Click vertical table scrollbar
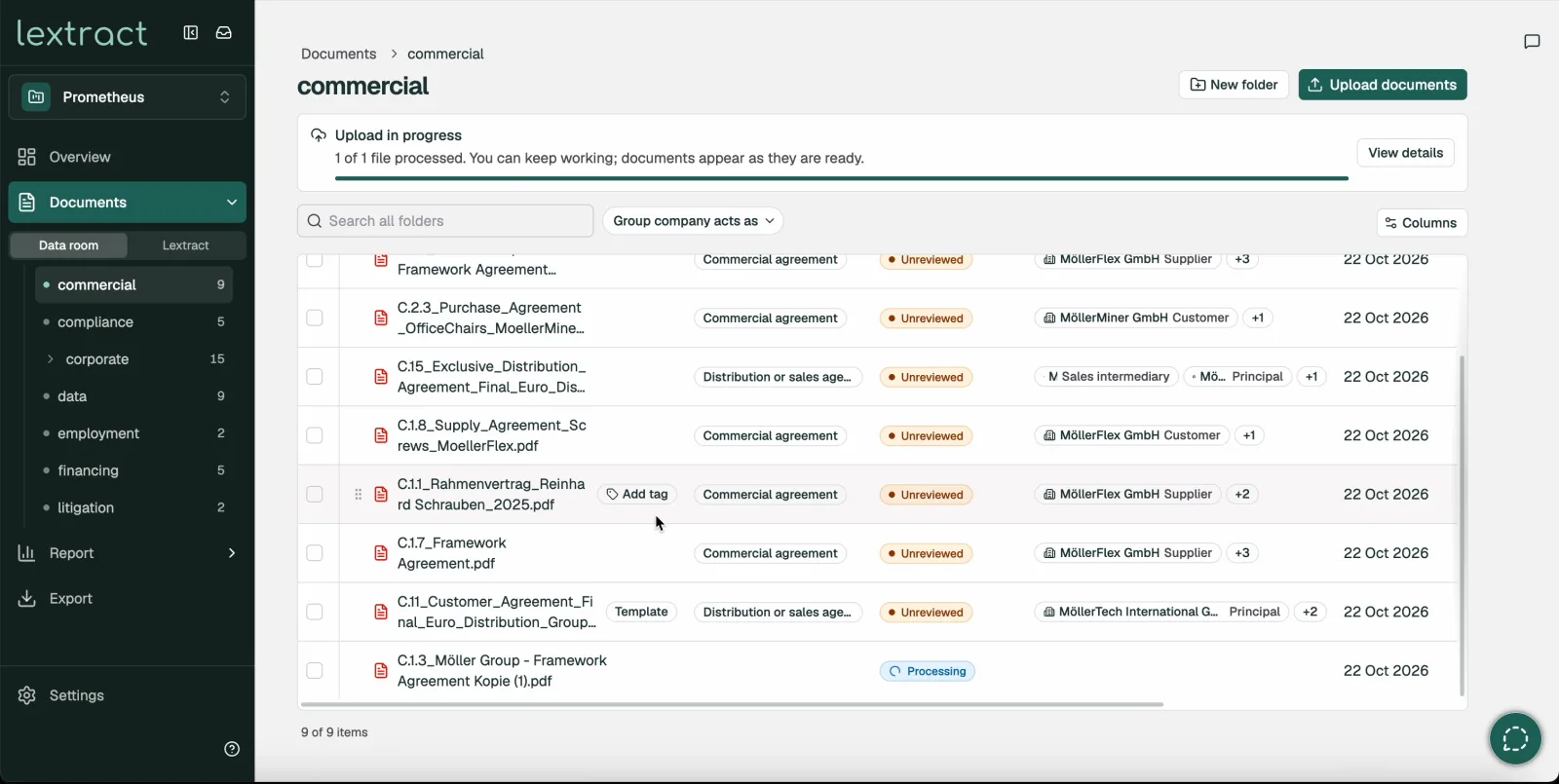 [1462, 526]
